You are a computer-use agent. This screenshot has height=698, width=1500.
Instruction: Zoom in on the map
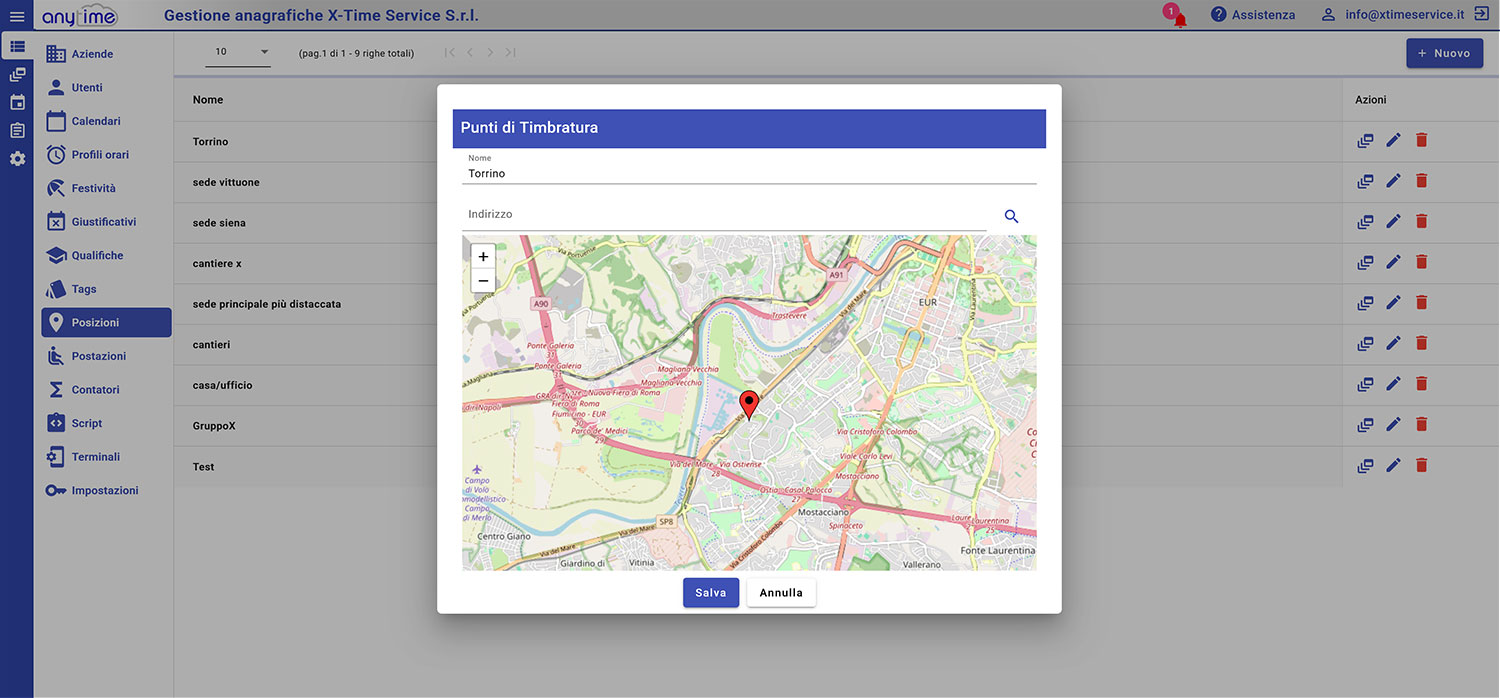[x=483, y=257]
